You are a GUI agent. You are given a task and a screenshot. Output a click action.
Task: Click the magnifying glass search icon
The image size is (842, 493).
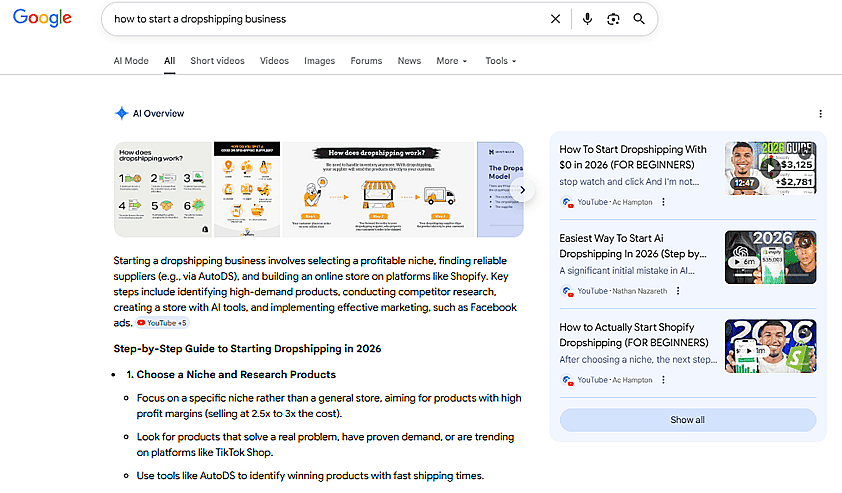coord(638,19)
